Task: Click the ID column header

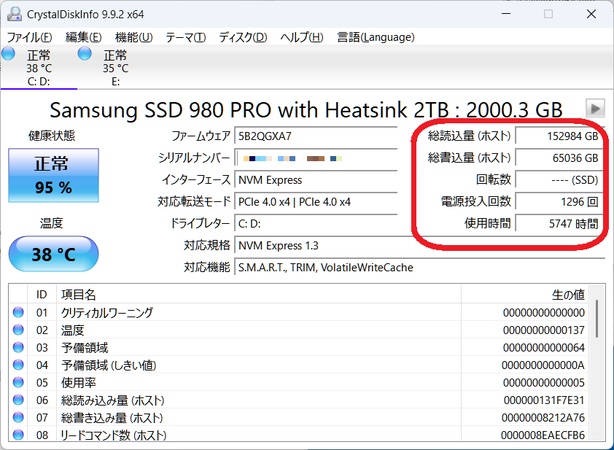Action: pyautogui.click(x=42, y=295)
